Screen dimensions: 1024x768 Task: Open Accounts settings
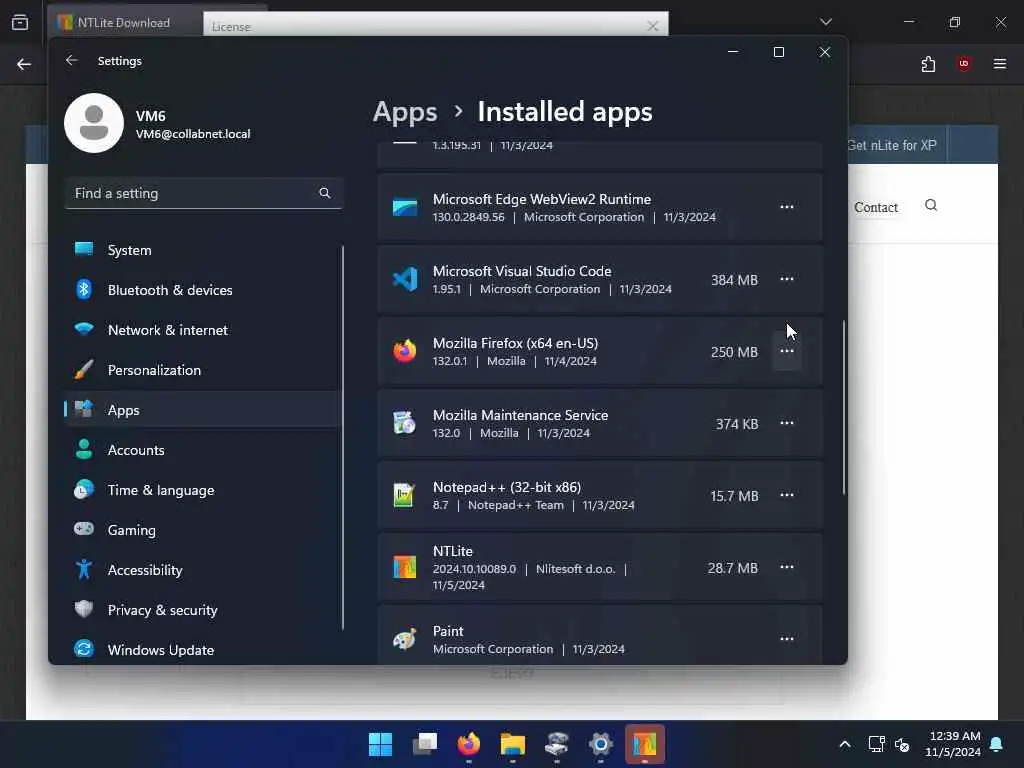(202, 450)
